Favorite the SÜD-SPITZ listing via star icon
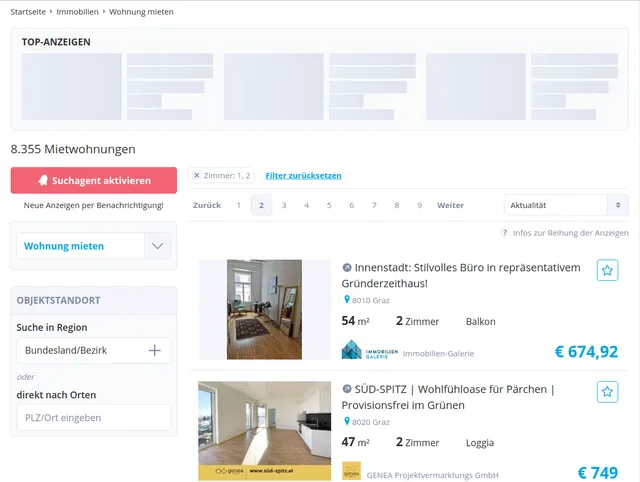Image resolution: width=640 pixels, height=482 pixels. 607,392
